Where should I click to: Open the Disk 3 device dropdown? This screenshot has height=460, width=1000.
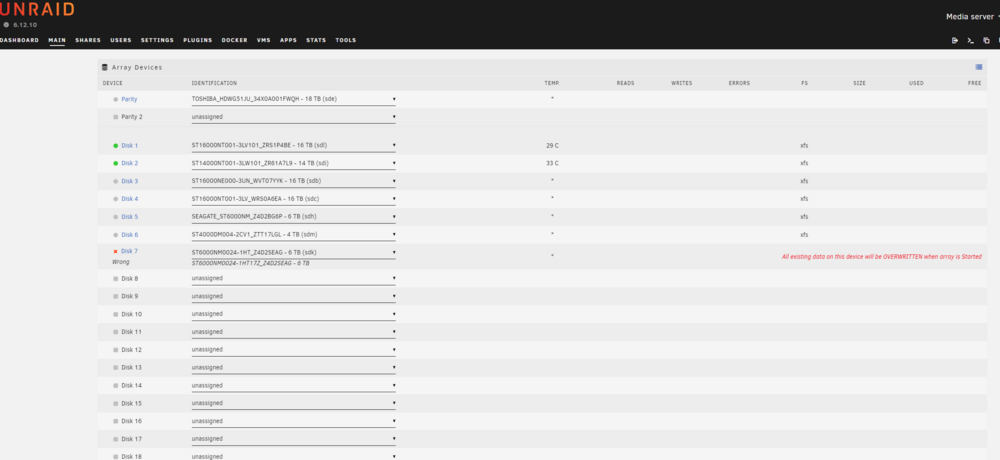(x=293, y=181)
